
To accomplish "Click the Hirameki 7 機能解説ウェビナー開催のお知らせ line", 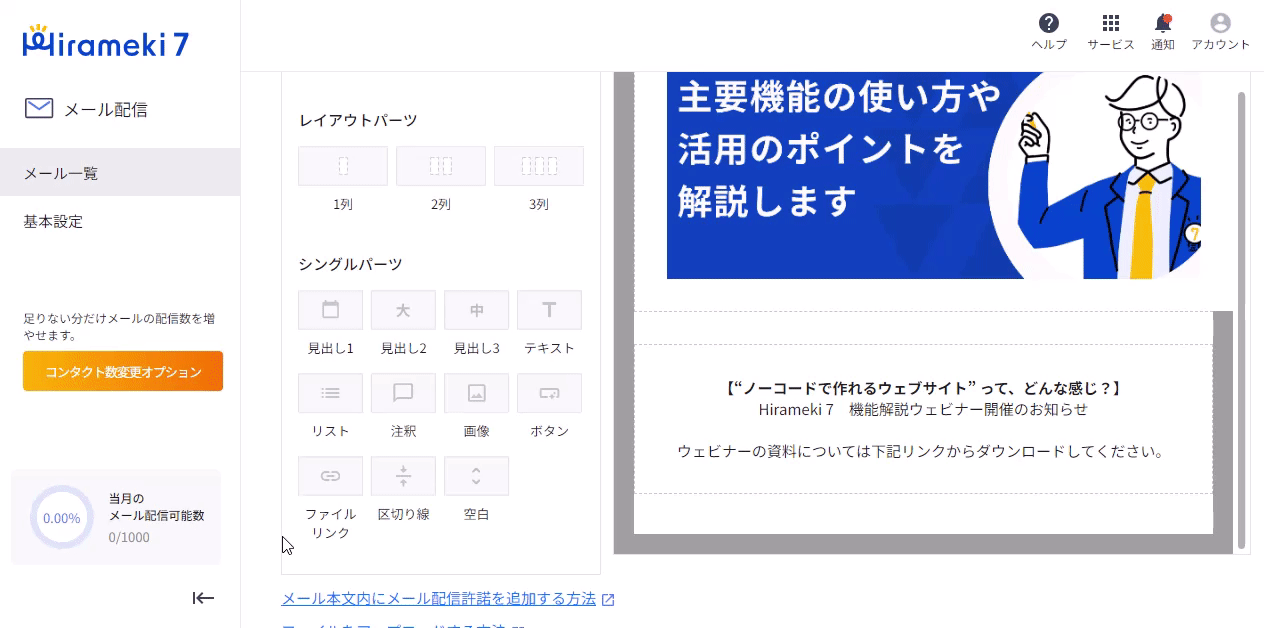I will pyautogui.click(x=923, y=409).
